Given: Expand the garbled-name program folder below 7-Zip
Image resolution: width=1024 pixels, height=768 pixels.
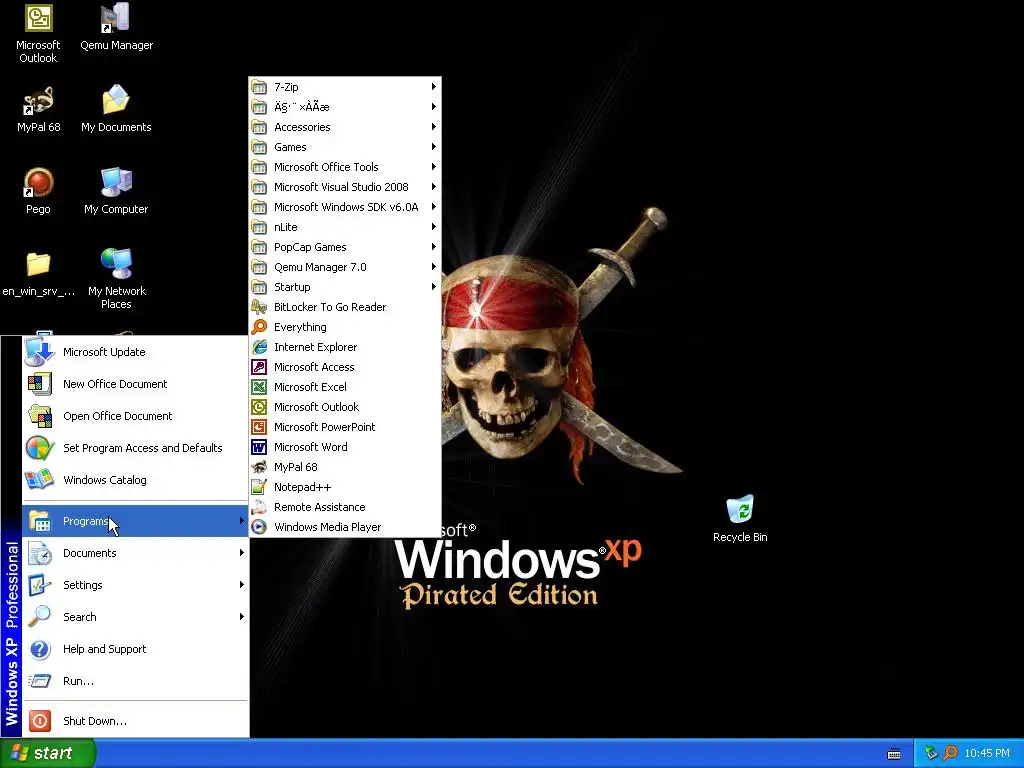Looking at the screenshot, I should click(345, 106).
